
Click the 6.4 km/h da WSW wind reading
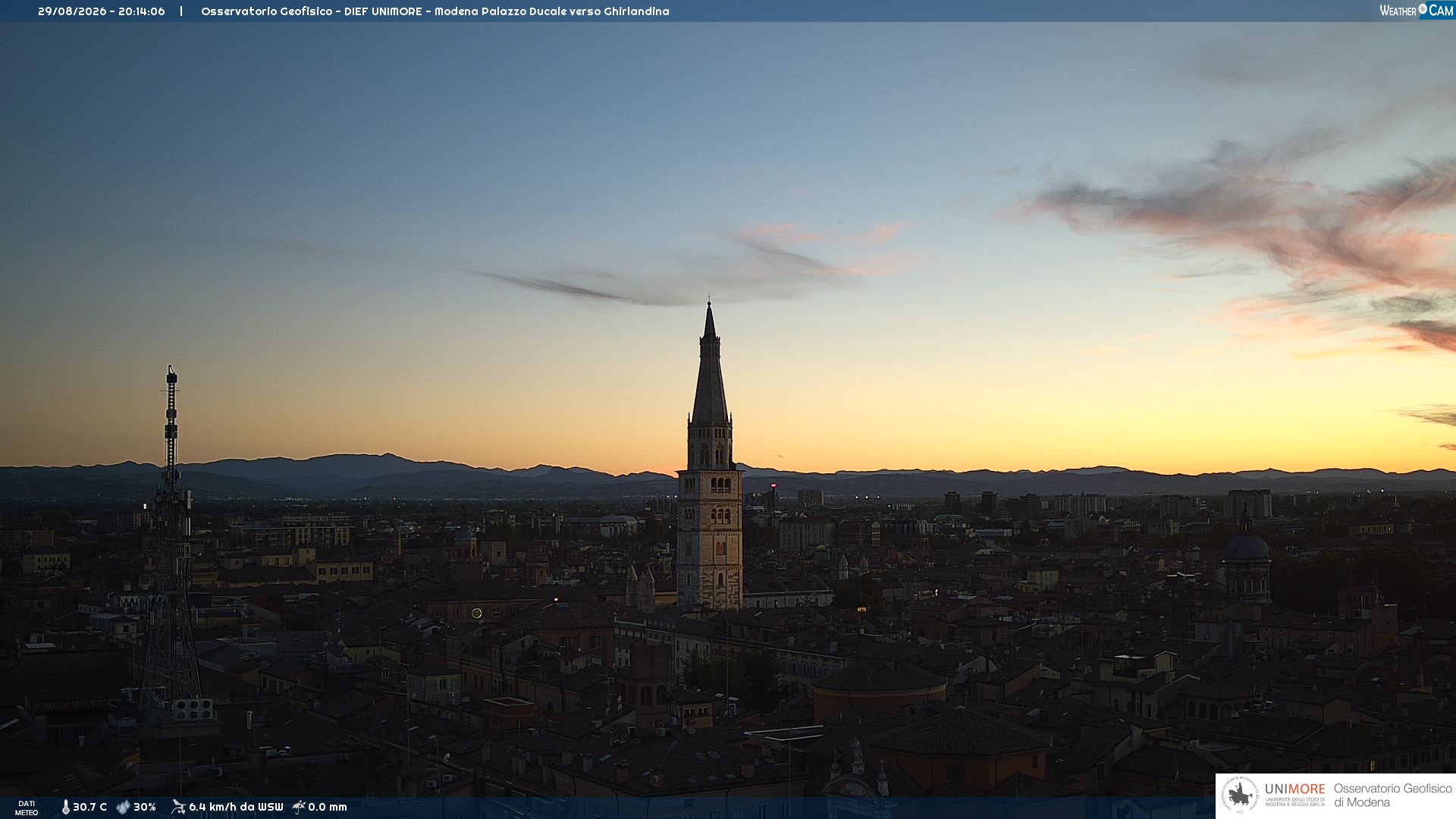236,807
